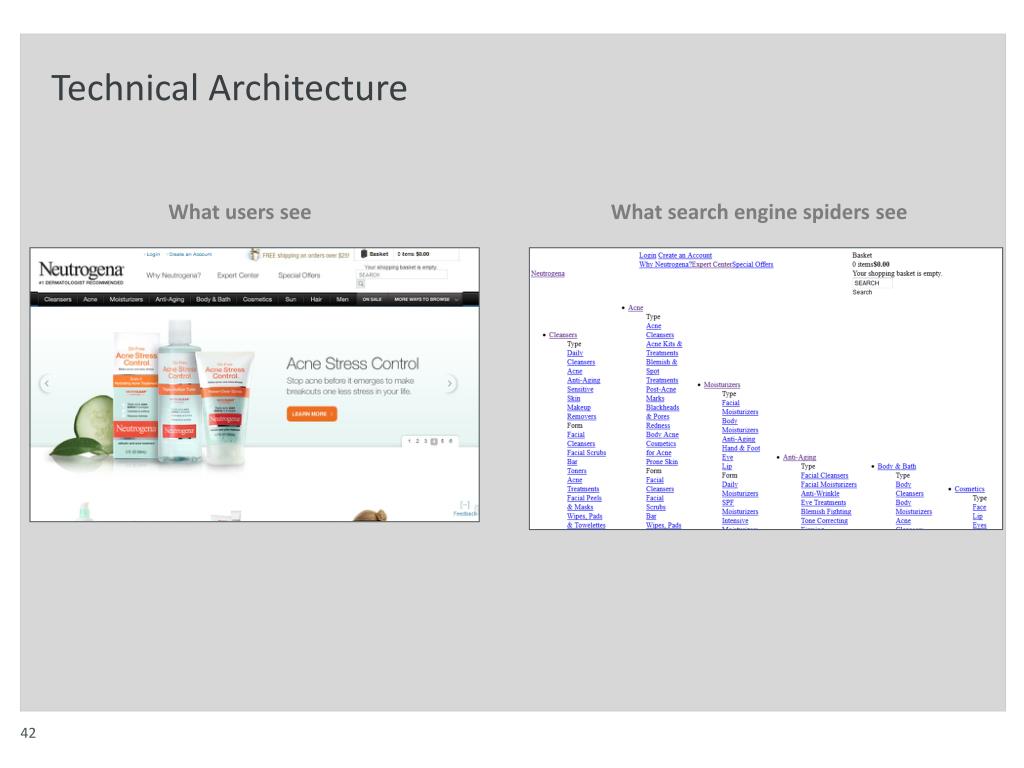Screen dimensions: 1024x768
Task: Click the Redness link
Action: tap(658, 426)
